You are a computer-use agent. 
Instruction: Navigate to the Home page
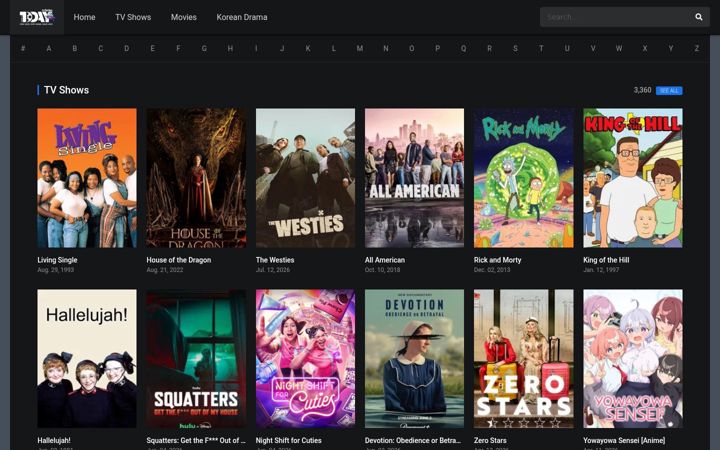(84, 17)
